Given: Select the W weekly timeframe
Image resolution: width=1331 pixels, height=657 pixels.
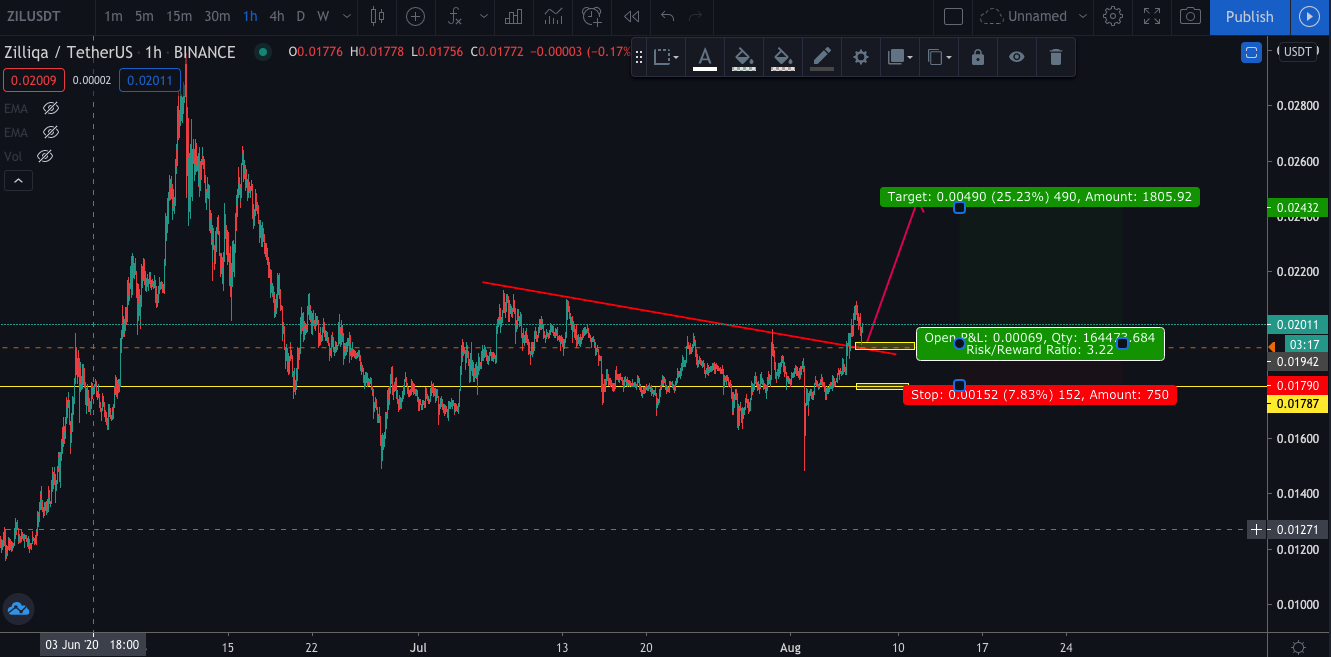Looking at the screenshot, I should tap(323, 16).
